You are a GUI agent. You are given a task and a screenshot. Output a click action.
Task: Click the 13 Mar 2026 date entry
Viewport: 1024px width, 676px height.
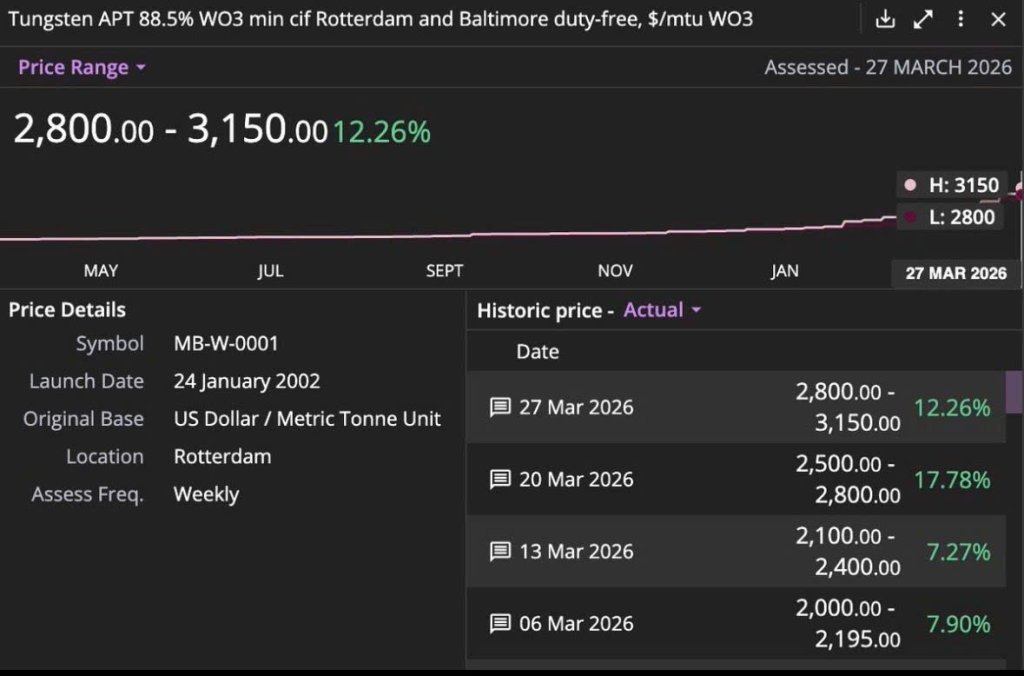pyautogui.click(x=576, y=551)
